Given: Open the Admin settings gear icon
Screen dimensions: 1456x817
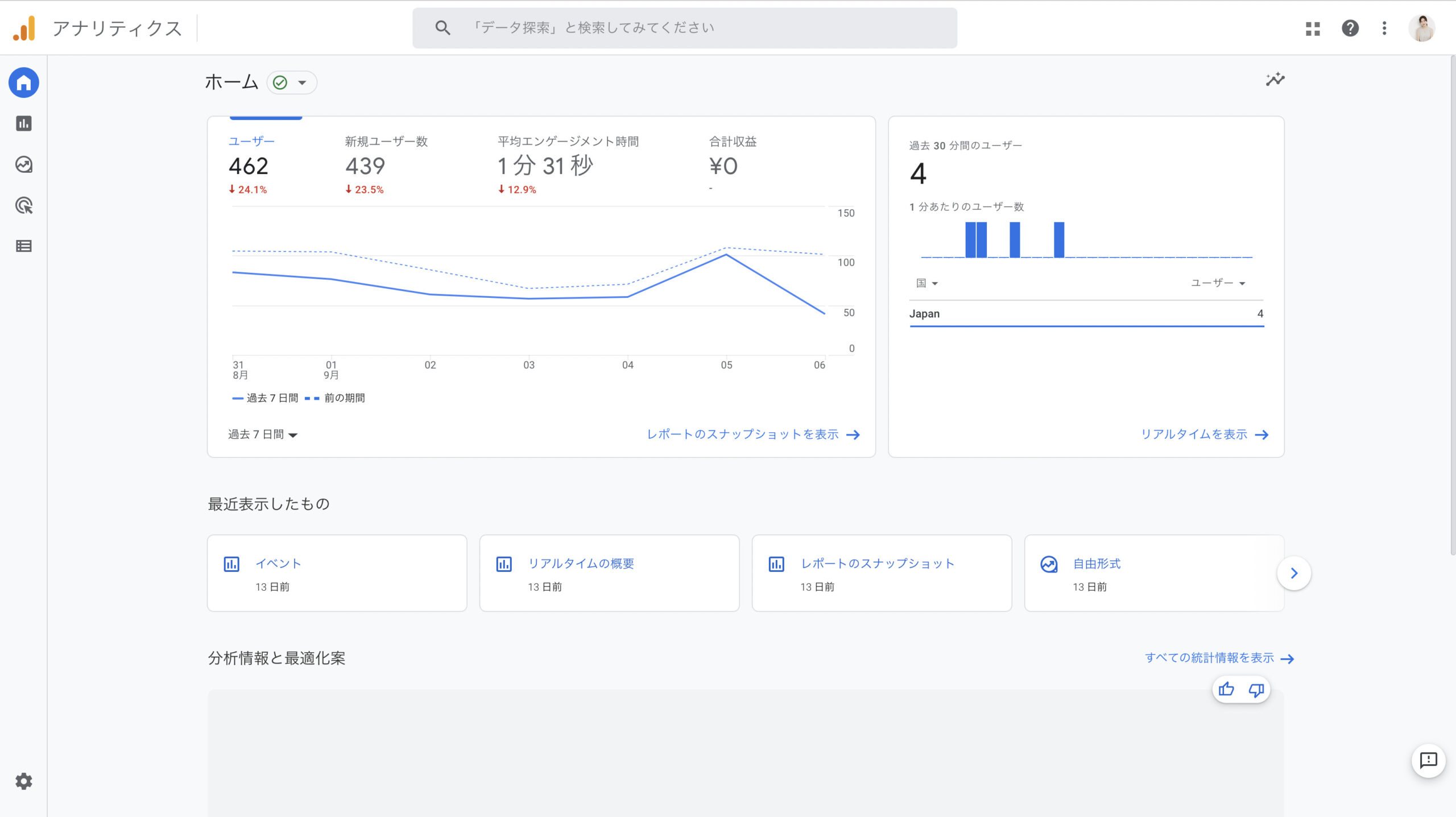Looking at the screenshot, I should click(24, 781).
